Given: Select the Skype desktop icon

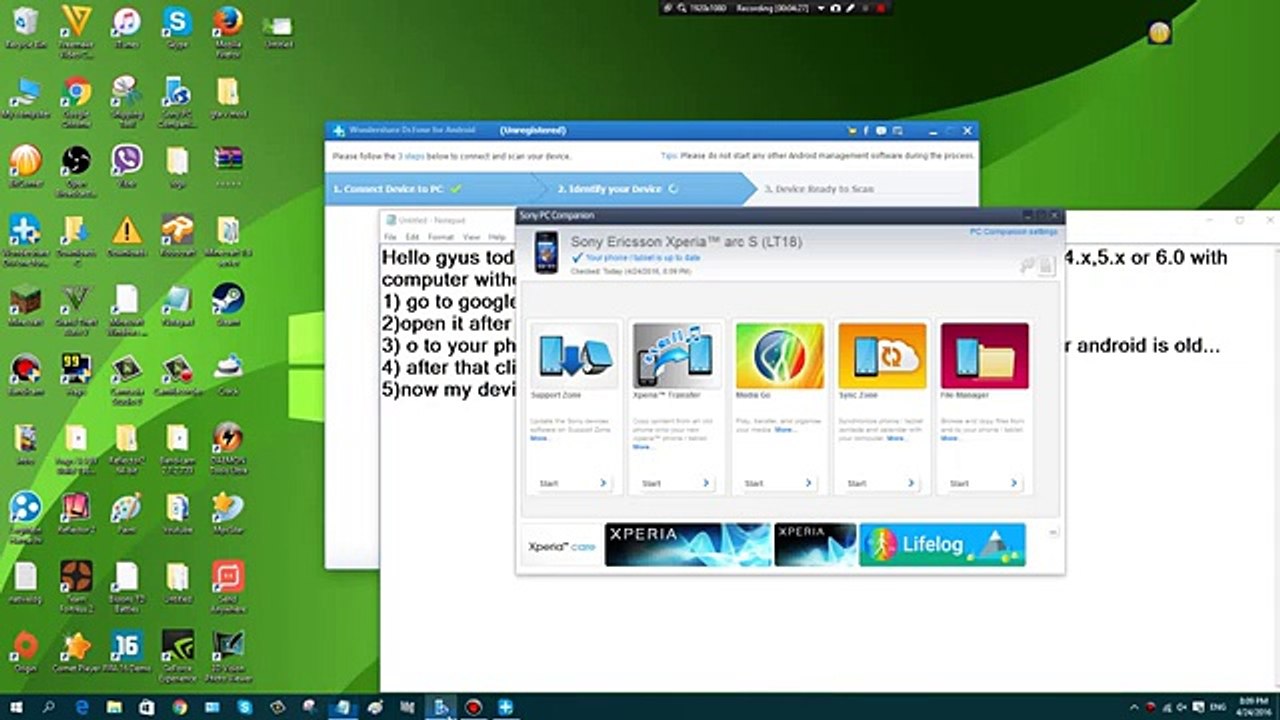Looking at the screenshot, I should [x=178, y=28].
